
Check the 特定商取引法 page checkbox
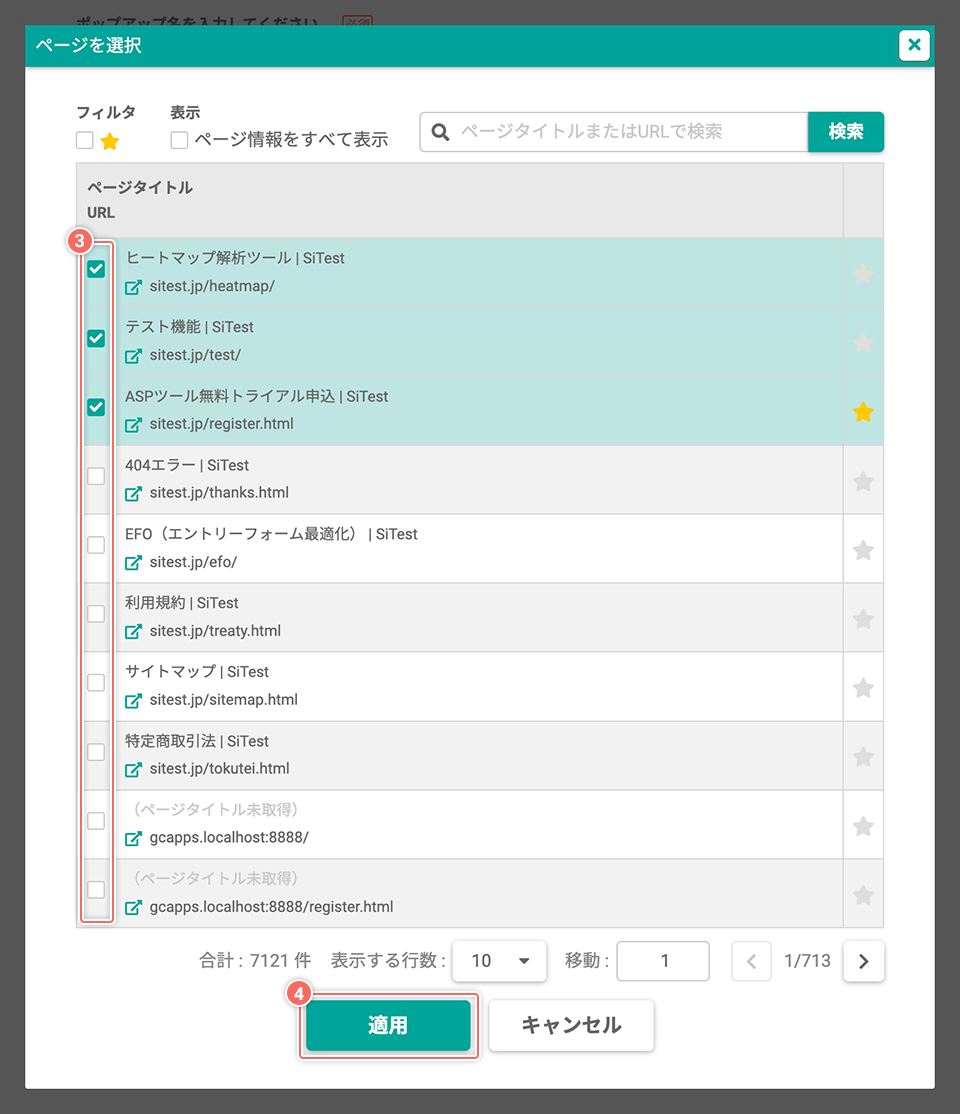96,752
